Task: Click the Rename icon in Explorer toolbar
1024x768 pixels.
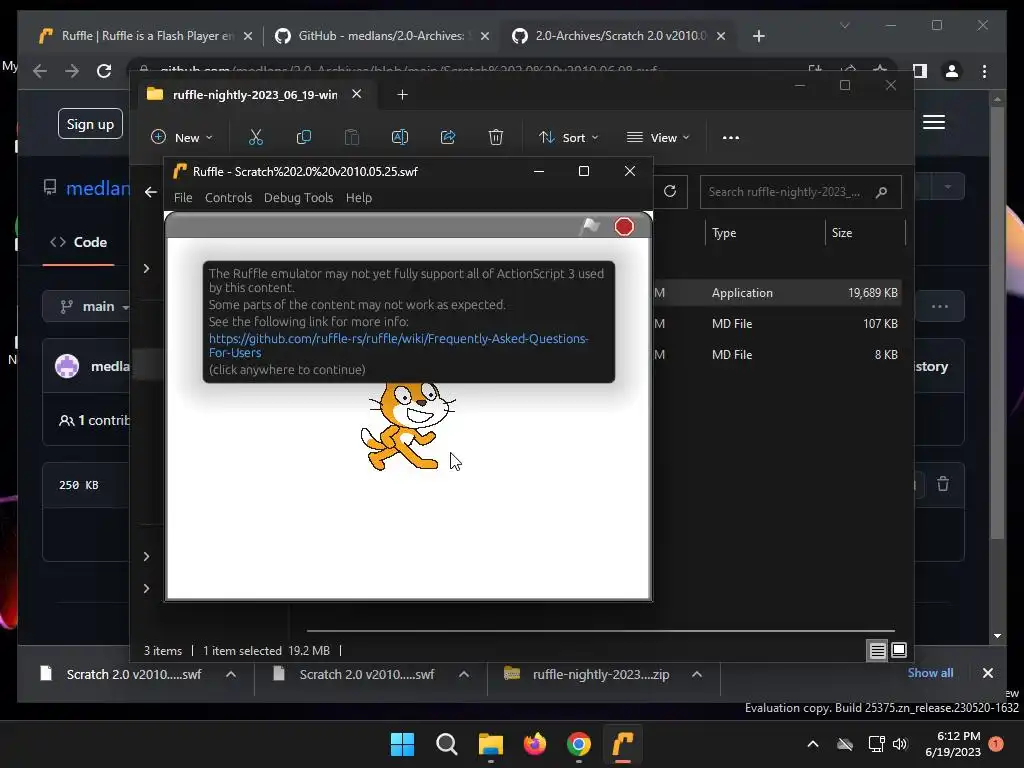Action: pos(400,137)
